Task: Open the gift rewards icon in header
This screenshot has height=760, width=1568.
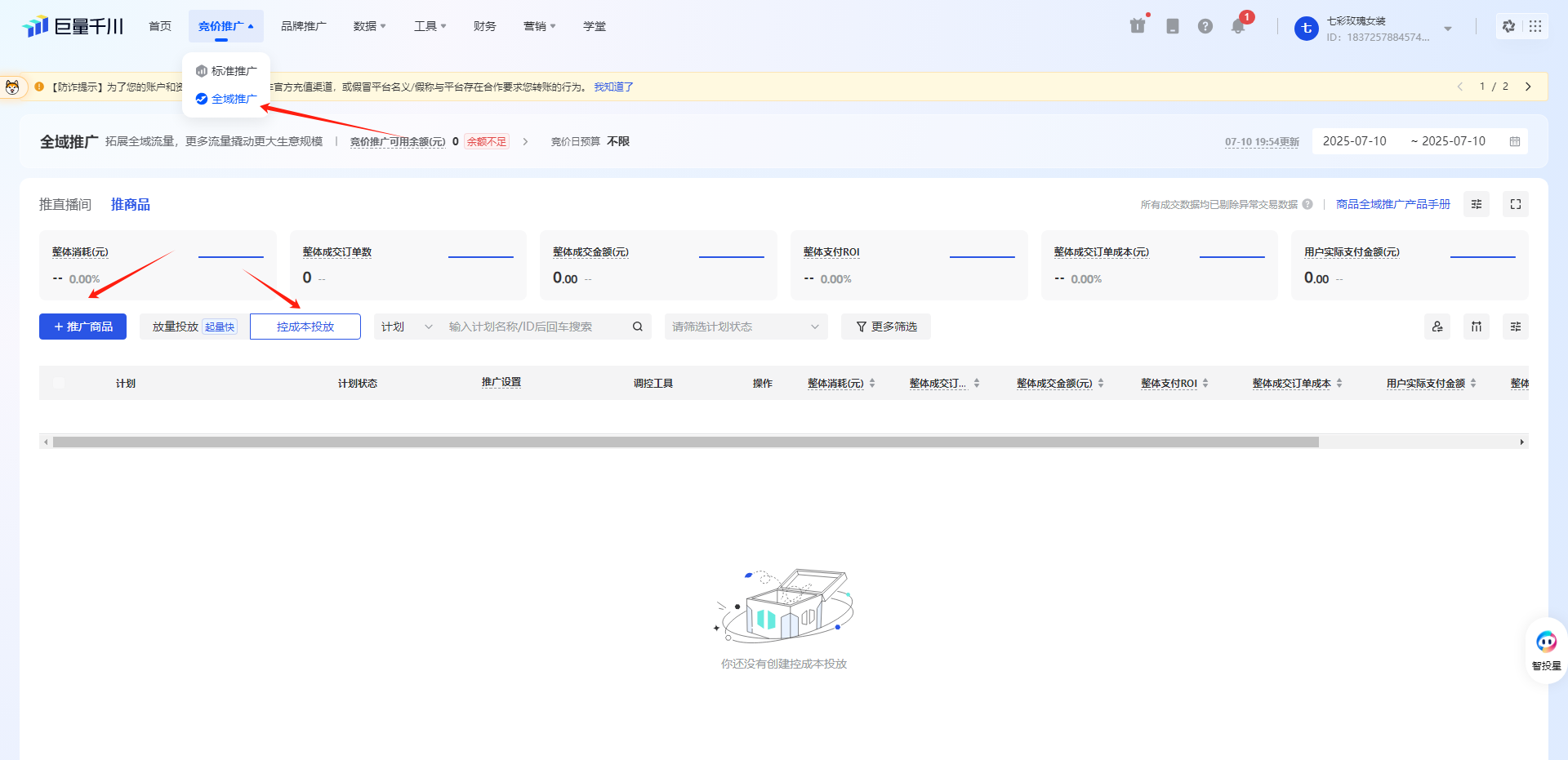Action: click(x=1137, y=26)
